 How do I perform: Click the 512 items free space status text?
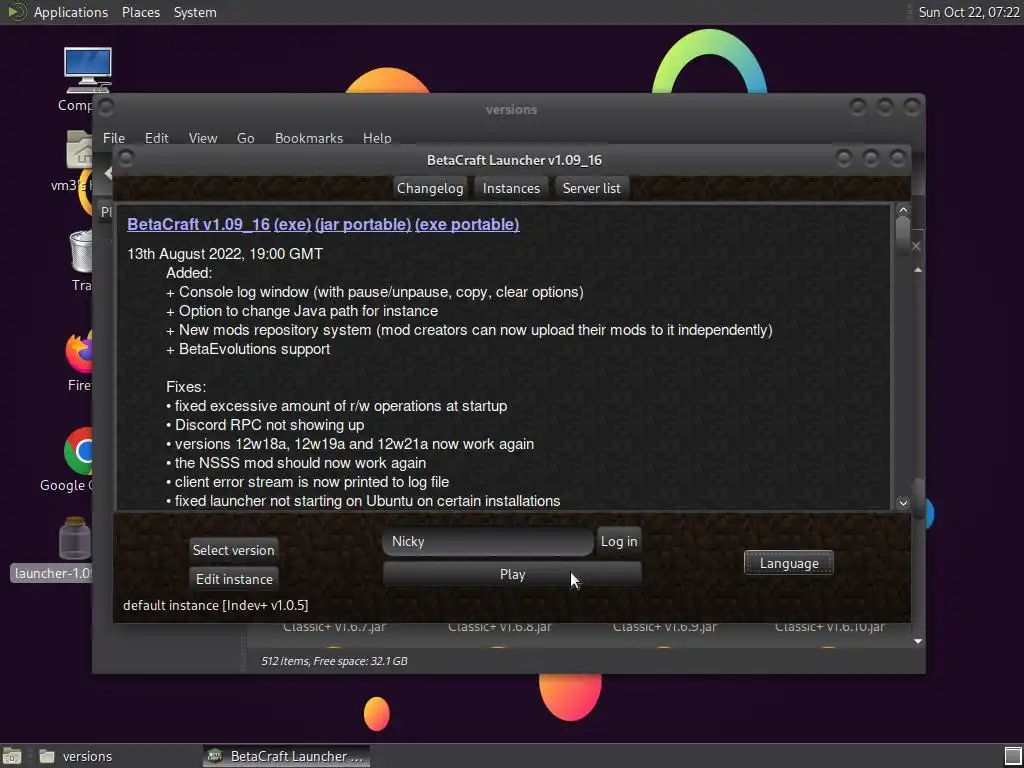point(334,661)
